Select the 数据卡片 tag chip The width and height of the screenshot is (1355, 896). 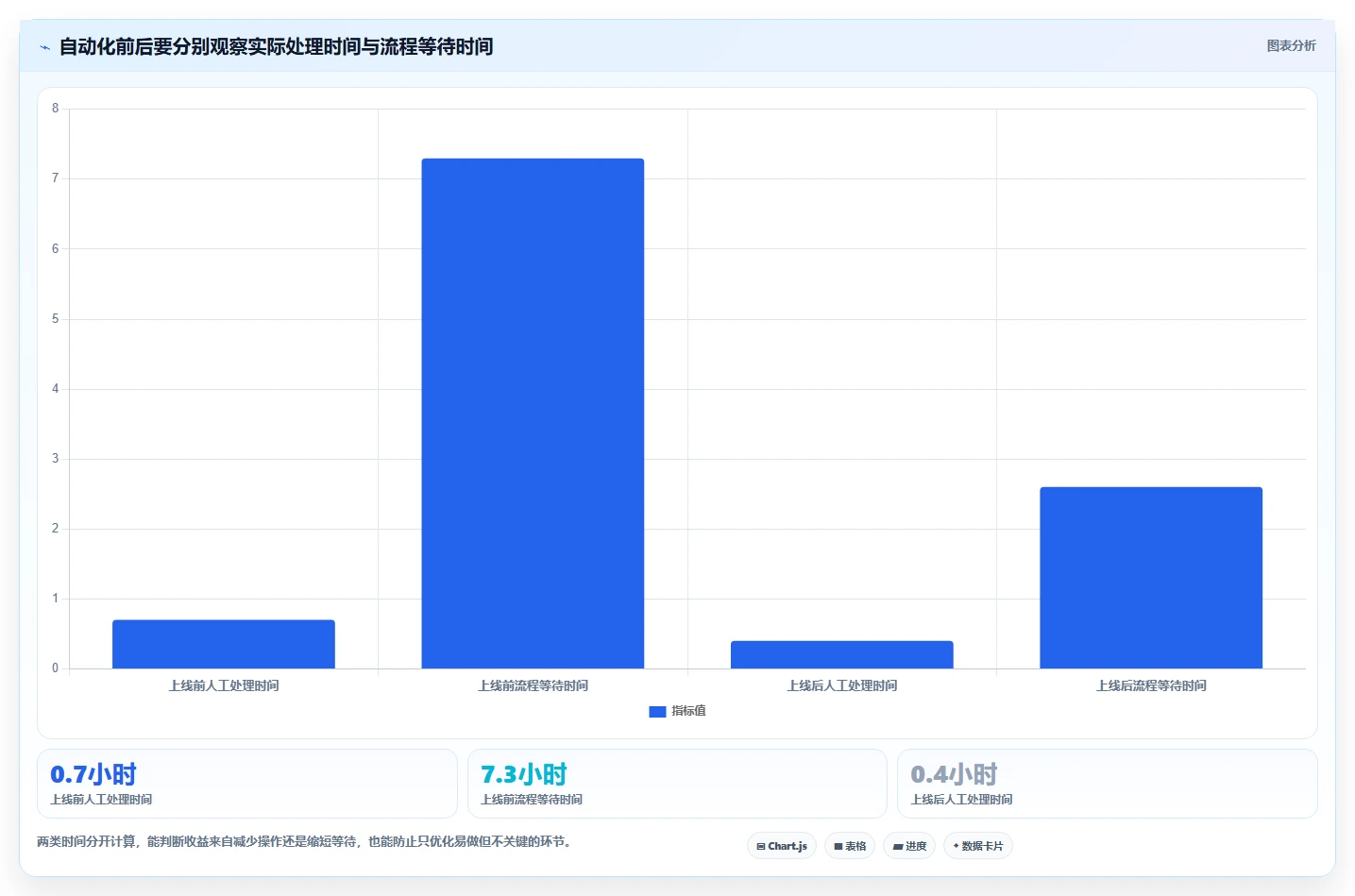pyautogui.click(x=978, y=846)
